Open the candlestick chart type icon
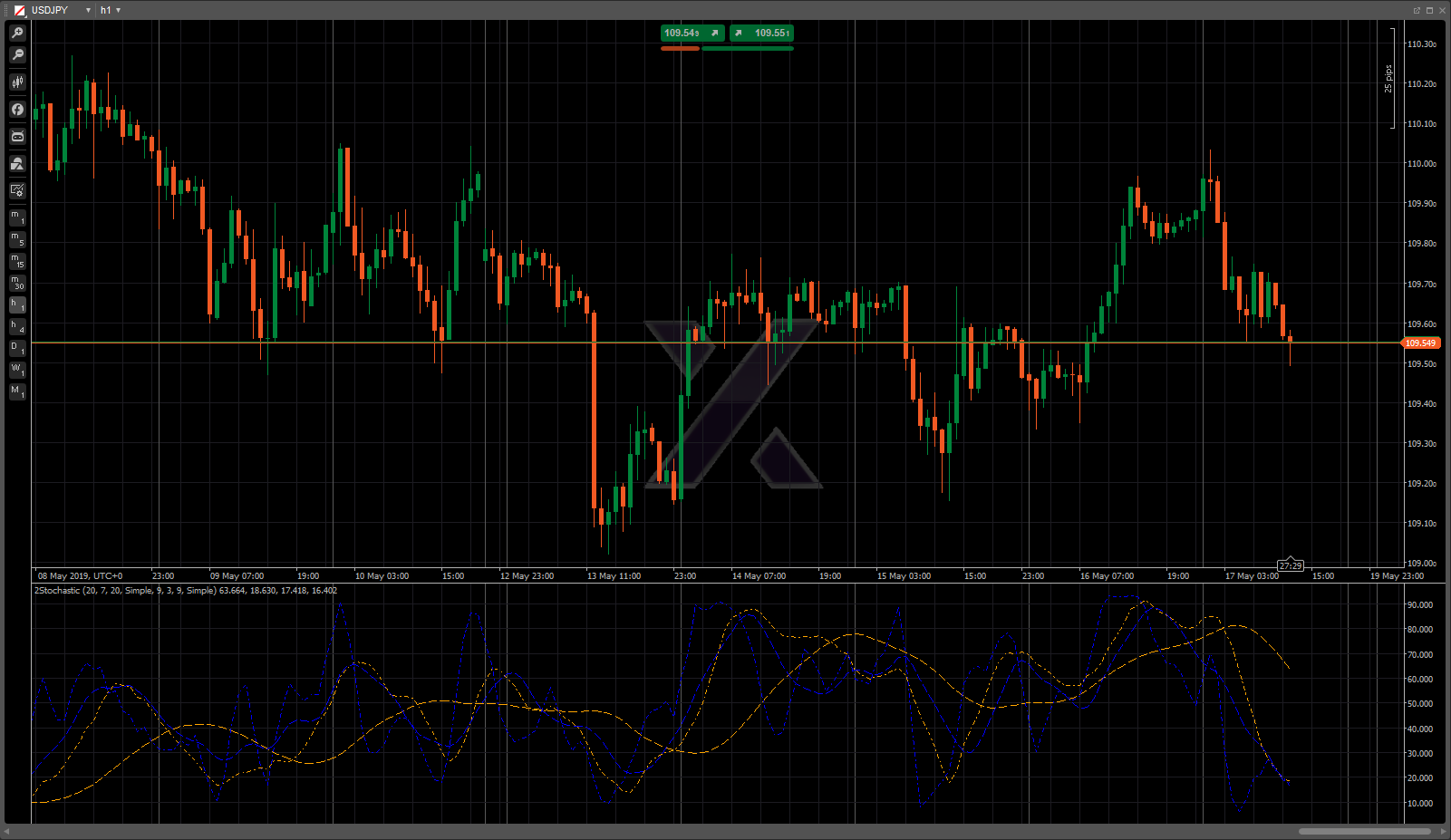 point(17,82)
